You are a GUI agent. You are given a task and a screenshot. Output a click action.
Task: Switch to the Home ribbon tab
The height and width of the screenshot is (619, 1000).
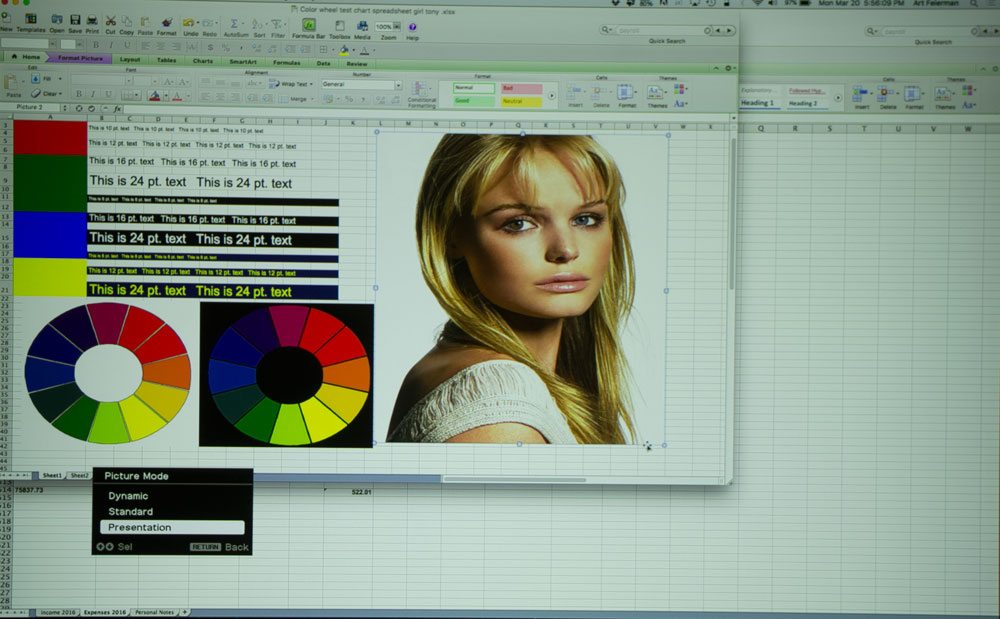click(x=26, y=57)
